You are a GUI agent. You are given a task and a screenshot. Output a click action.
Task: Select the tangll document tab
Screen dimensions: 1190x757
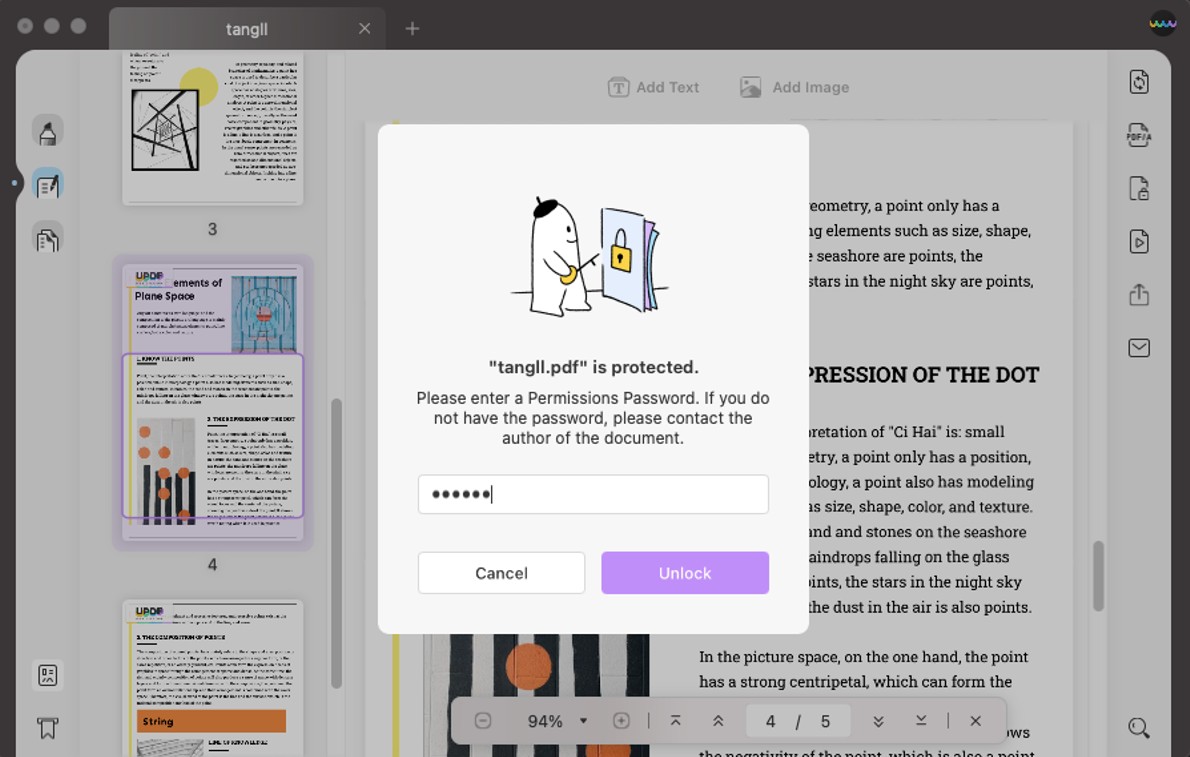coord(246,29)
